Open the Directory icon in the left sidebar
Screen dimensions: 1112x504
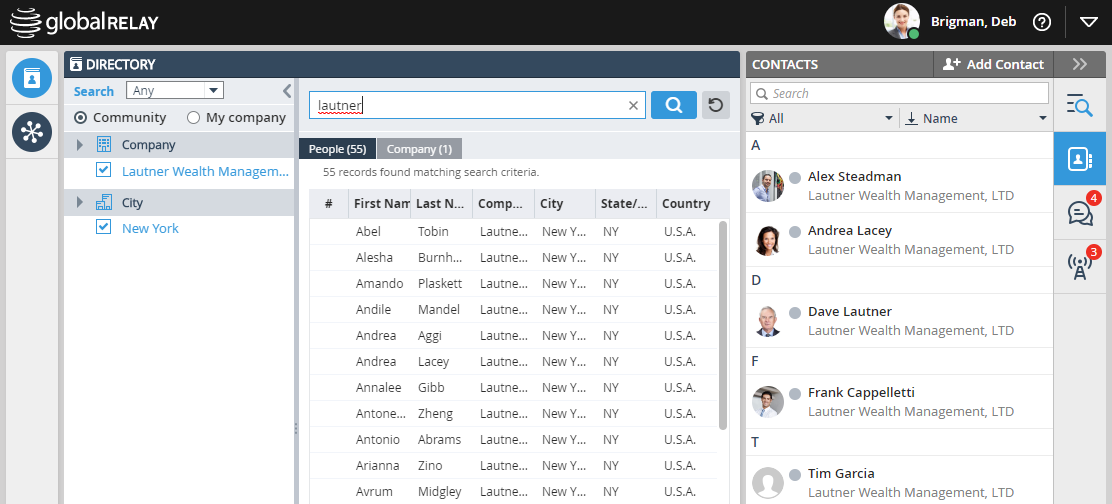pyautogui.click(x=32, y=78)
